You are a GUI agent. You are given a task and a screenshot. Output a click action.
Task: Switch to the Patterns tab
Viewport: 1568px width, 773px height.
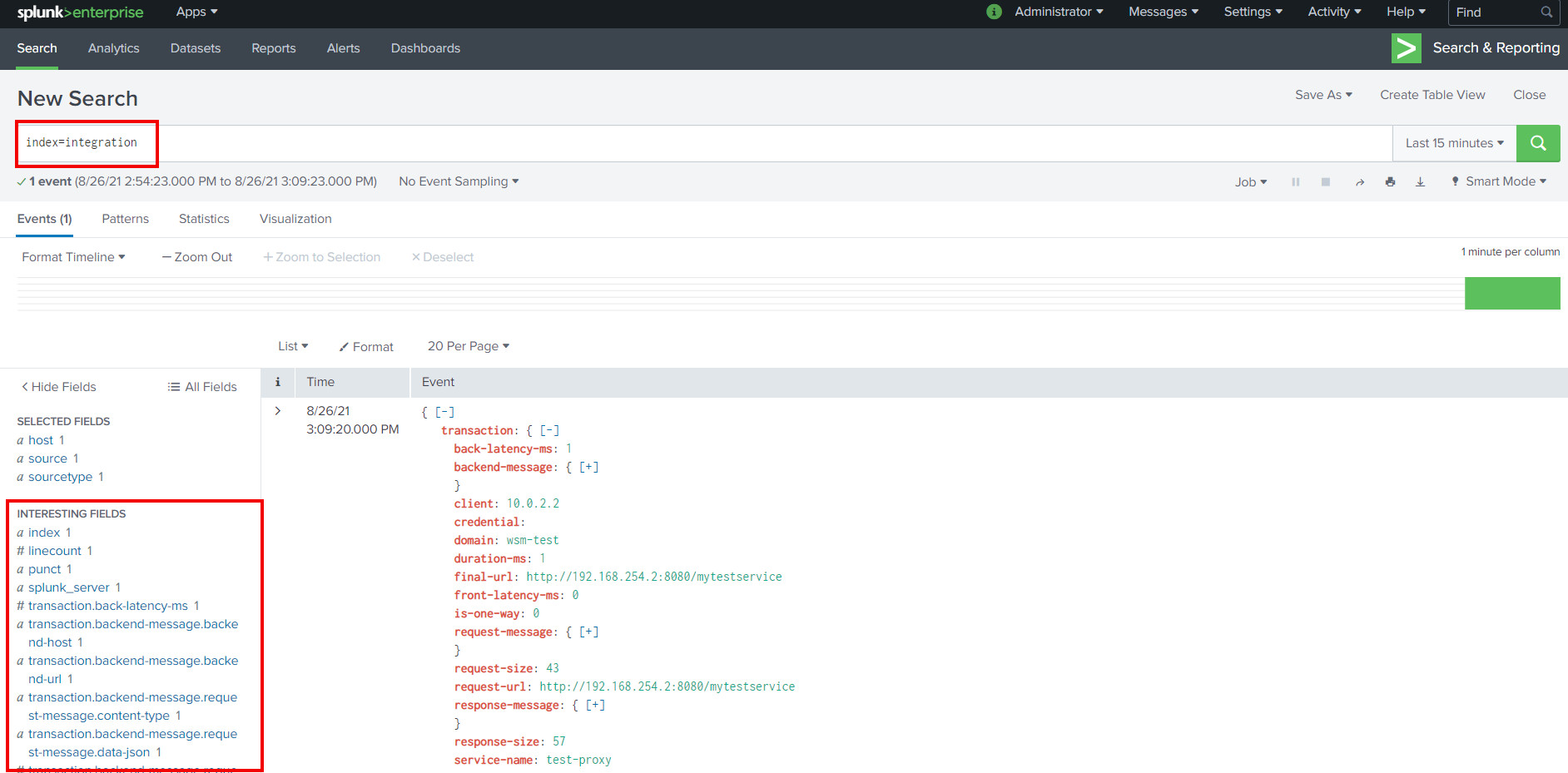(126, 219)
